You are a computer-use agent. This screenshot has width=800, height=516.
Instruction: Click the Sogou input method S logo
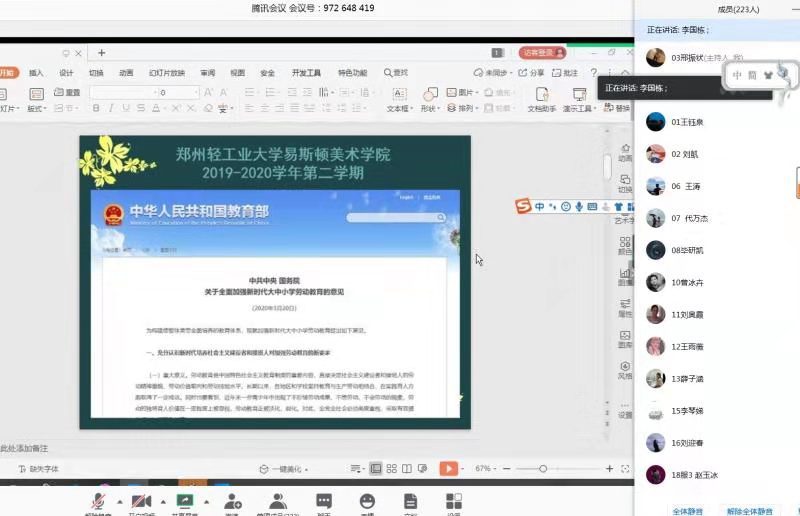click(x=522, y=206)
